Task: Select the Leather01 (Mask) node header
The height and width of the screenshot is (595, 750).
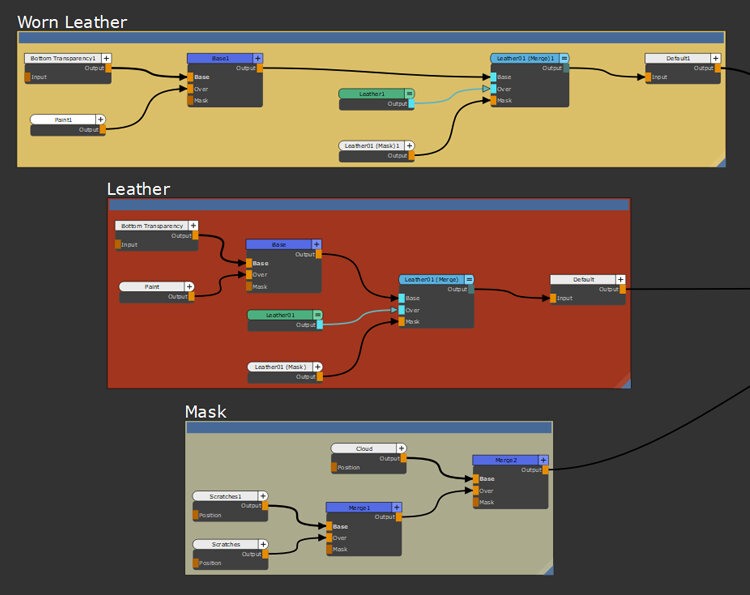Action: click(x=280, y=367)
